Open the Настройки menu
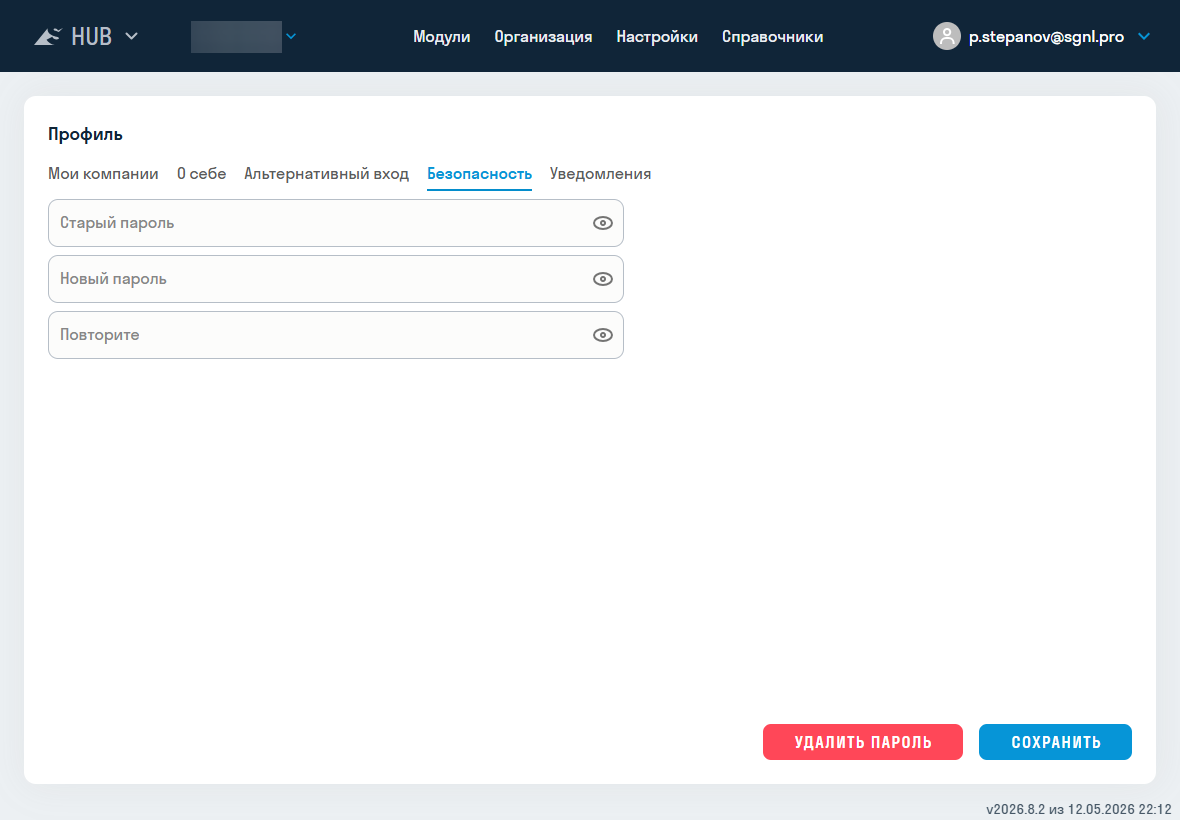 tap(657, 37)
